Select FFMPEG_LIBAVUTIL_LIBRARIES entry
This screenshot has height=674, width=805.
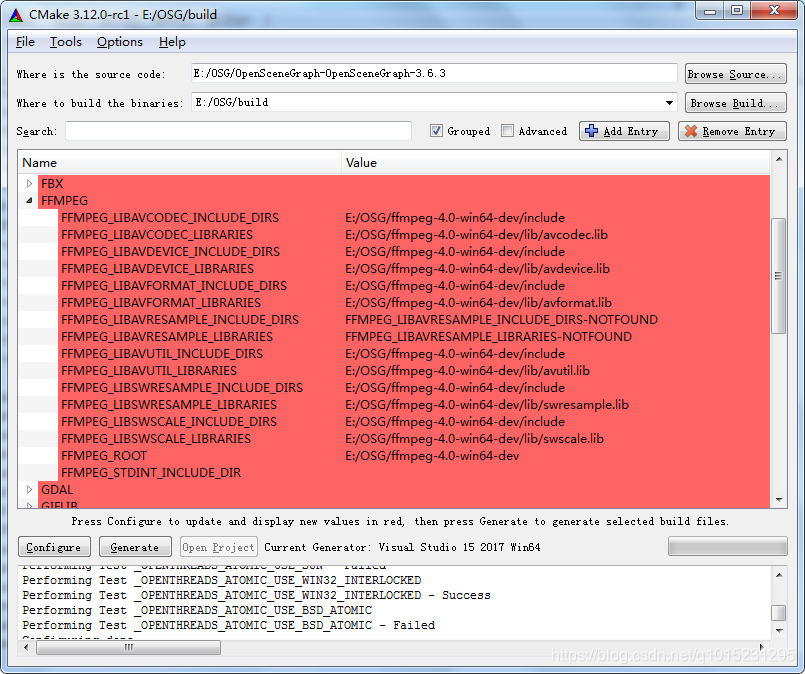pyautogui.click(x=149, y=370)
